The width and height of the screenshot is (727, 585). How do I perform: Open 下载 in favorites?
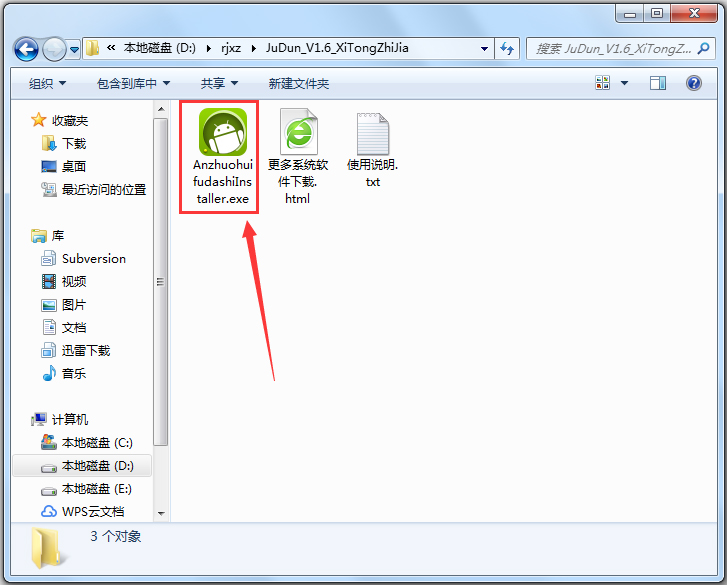[74, 144]
